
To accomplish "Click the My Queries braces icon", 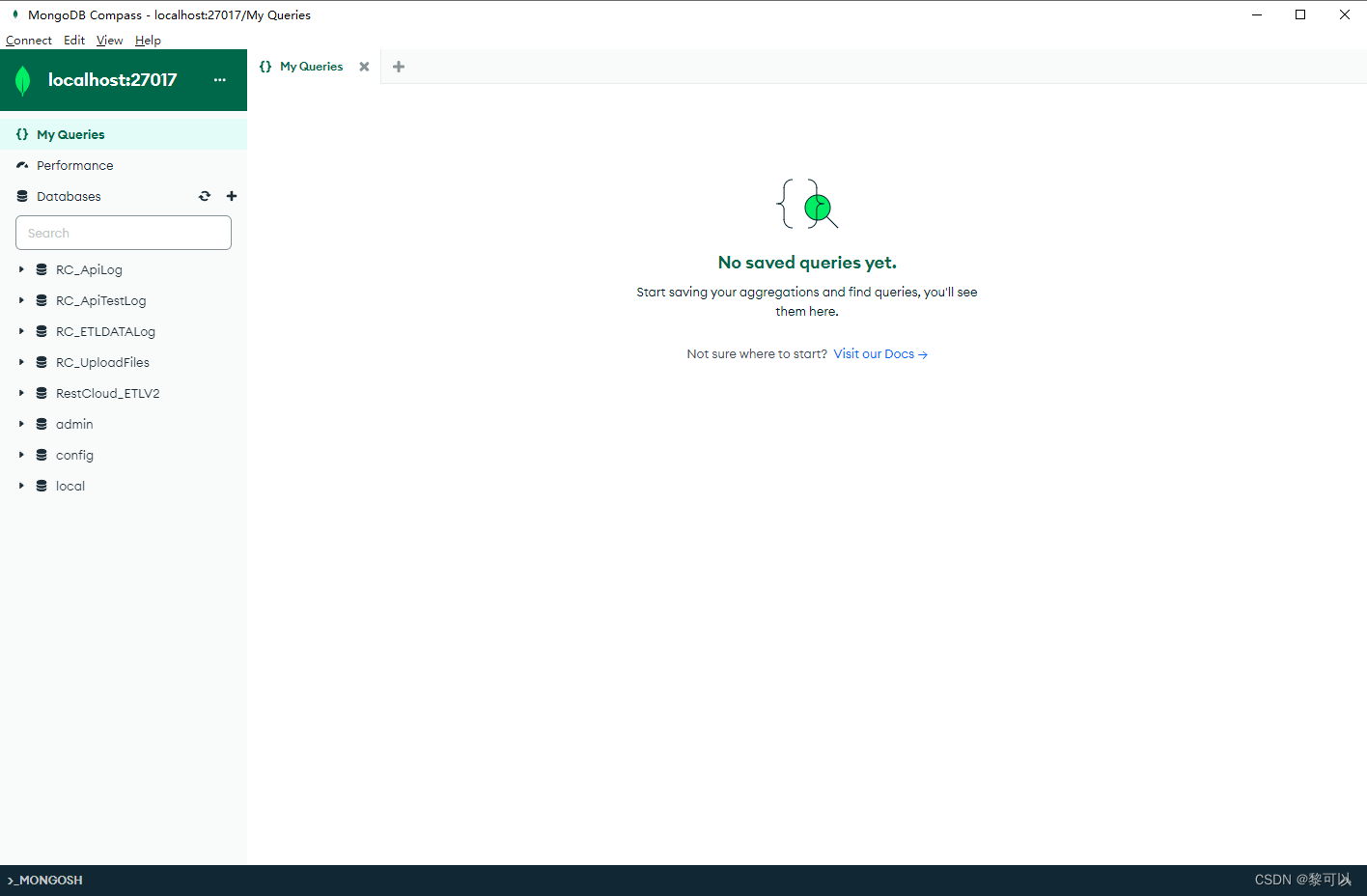I will (x=21, y=134).
